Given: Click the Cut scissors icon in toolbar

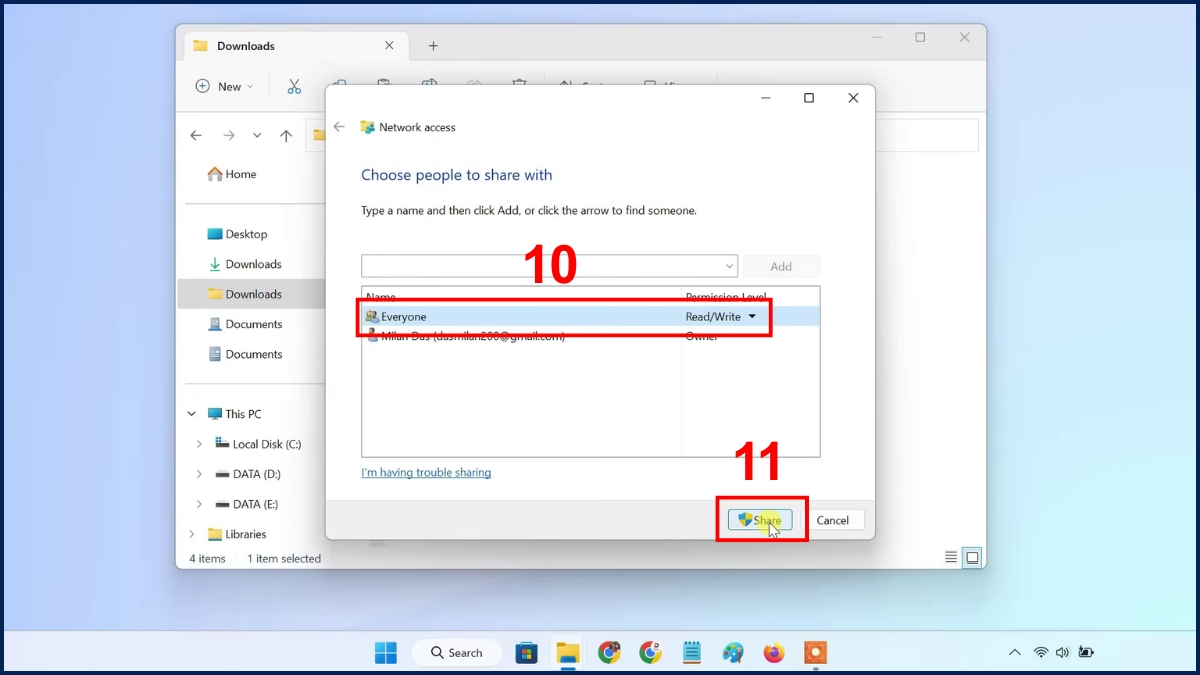Looking at the screenshot, I should pyautogui.click(x=294, y=87).
